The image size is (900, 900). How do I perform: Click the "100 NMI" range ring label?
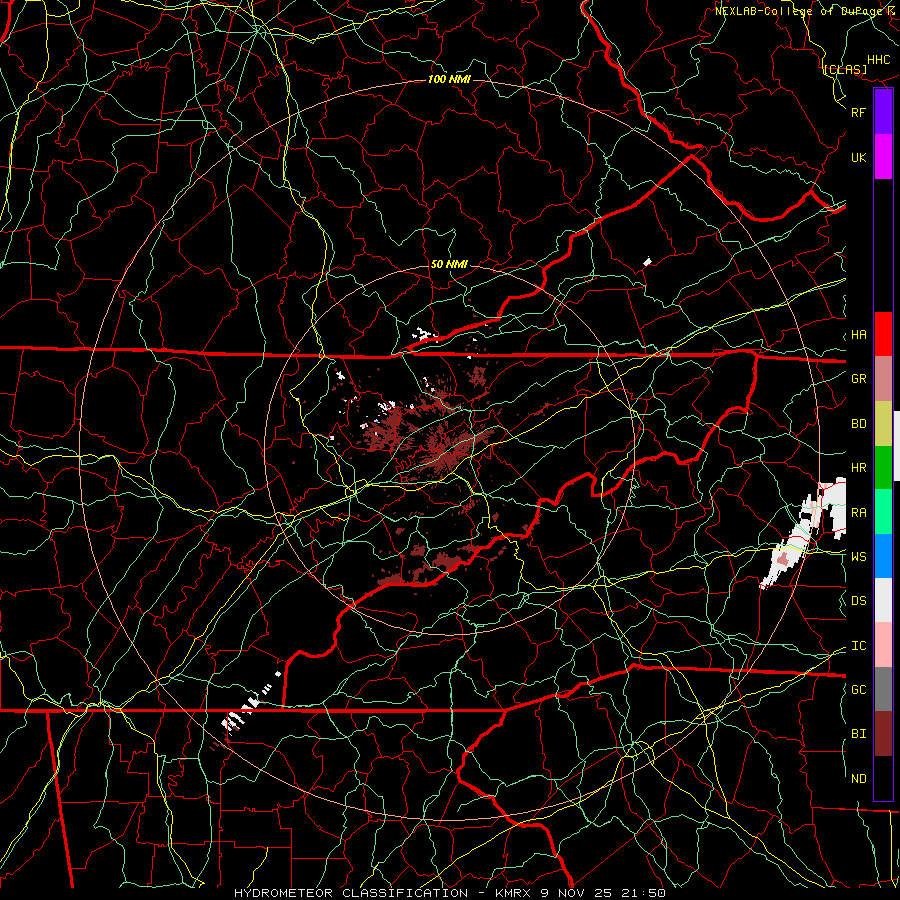[x=449, y=79]
